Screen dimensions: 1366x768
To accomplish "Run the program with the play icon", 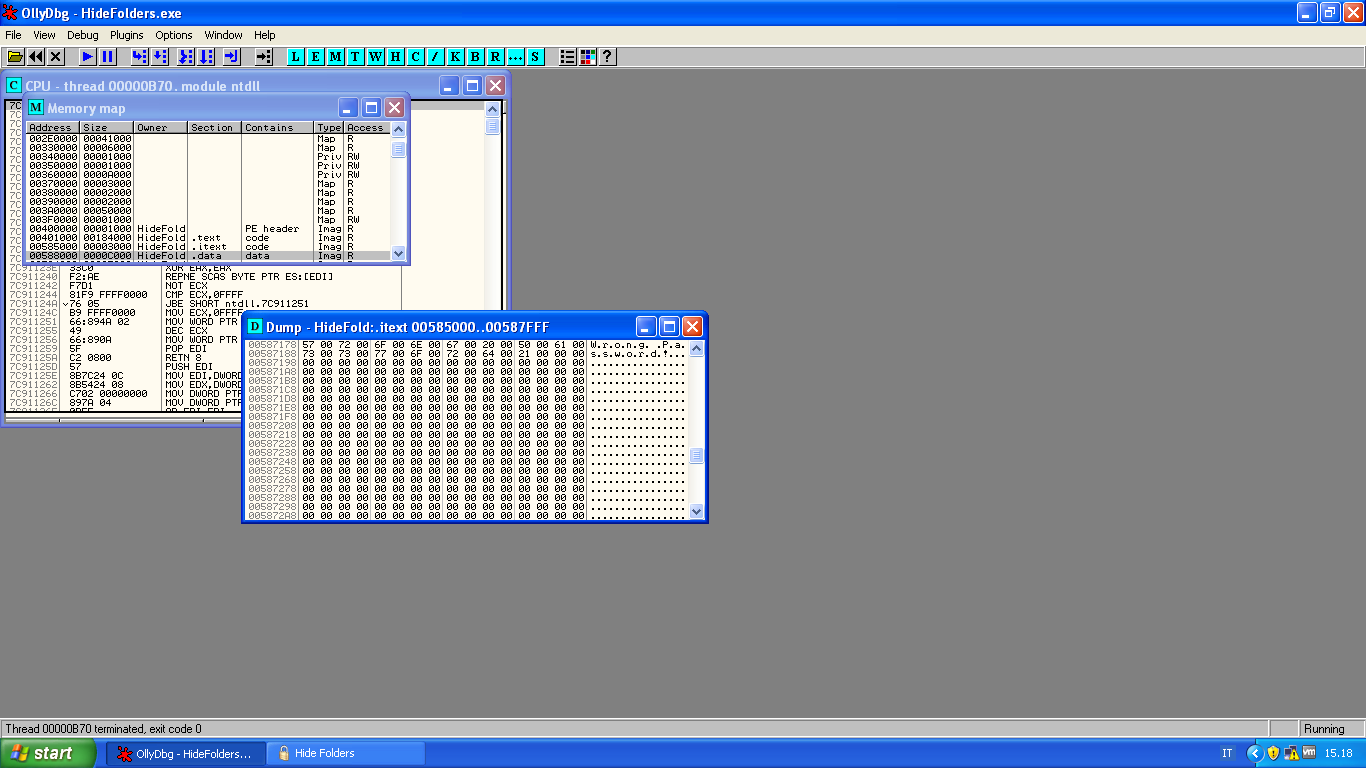I will click(x=88, y=57).
